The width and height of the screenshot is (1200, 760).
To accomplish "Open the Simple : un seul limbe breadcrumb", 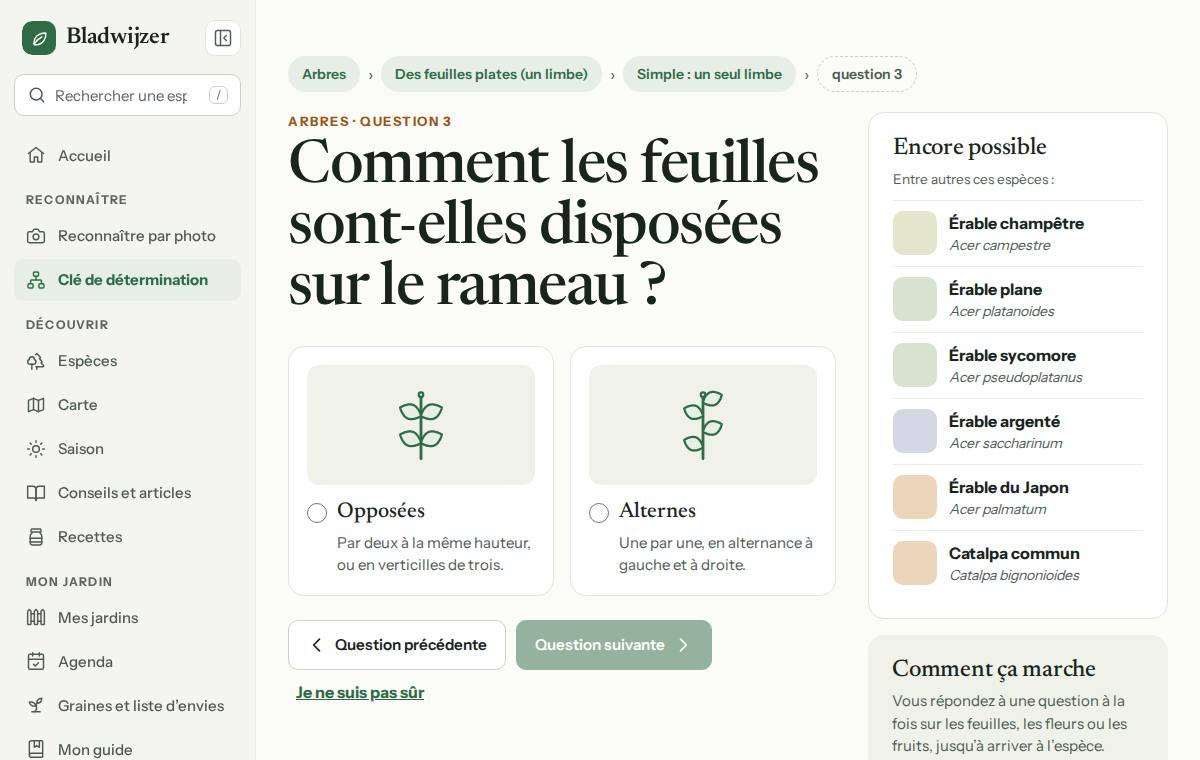I will point(709,74).
